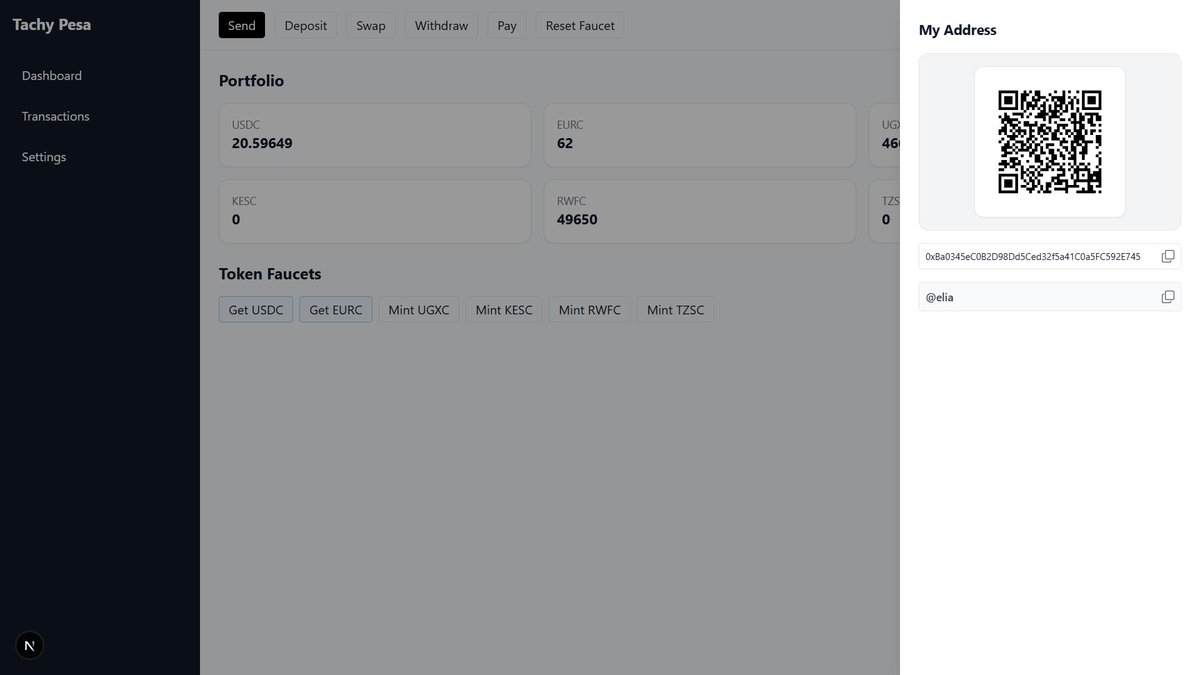Open the Dashboard page
The width and height of the screenshot is (1200, 675).
(52, 76)
